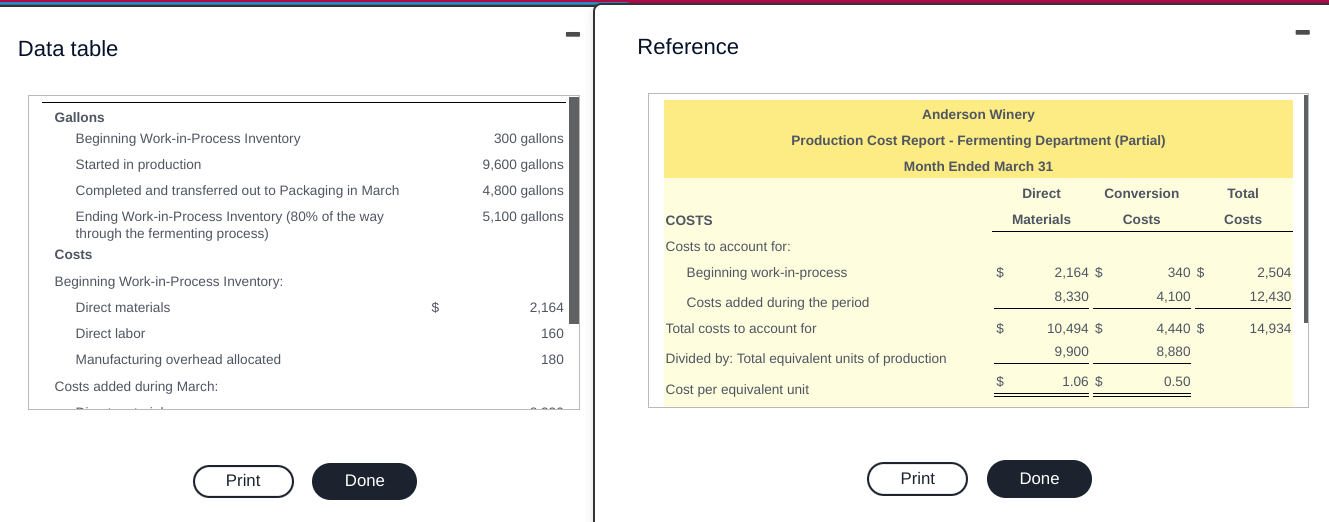Click the 2,164 value in Data table

click(546, 308)
